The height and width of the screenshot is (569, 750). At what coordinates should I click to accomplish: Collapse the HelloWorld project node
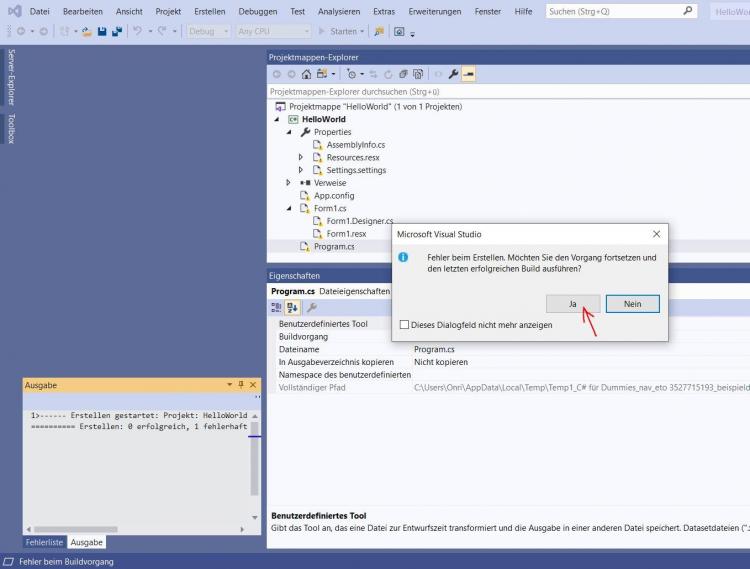tap(277, 119)
